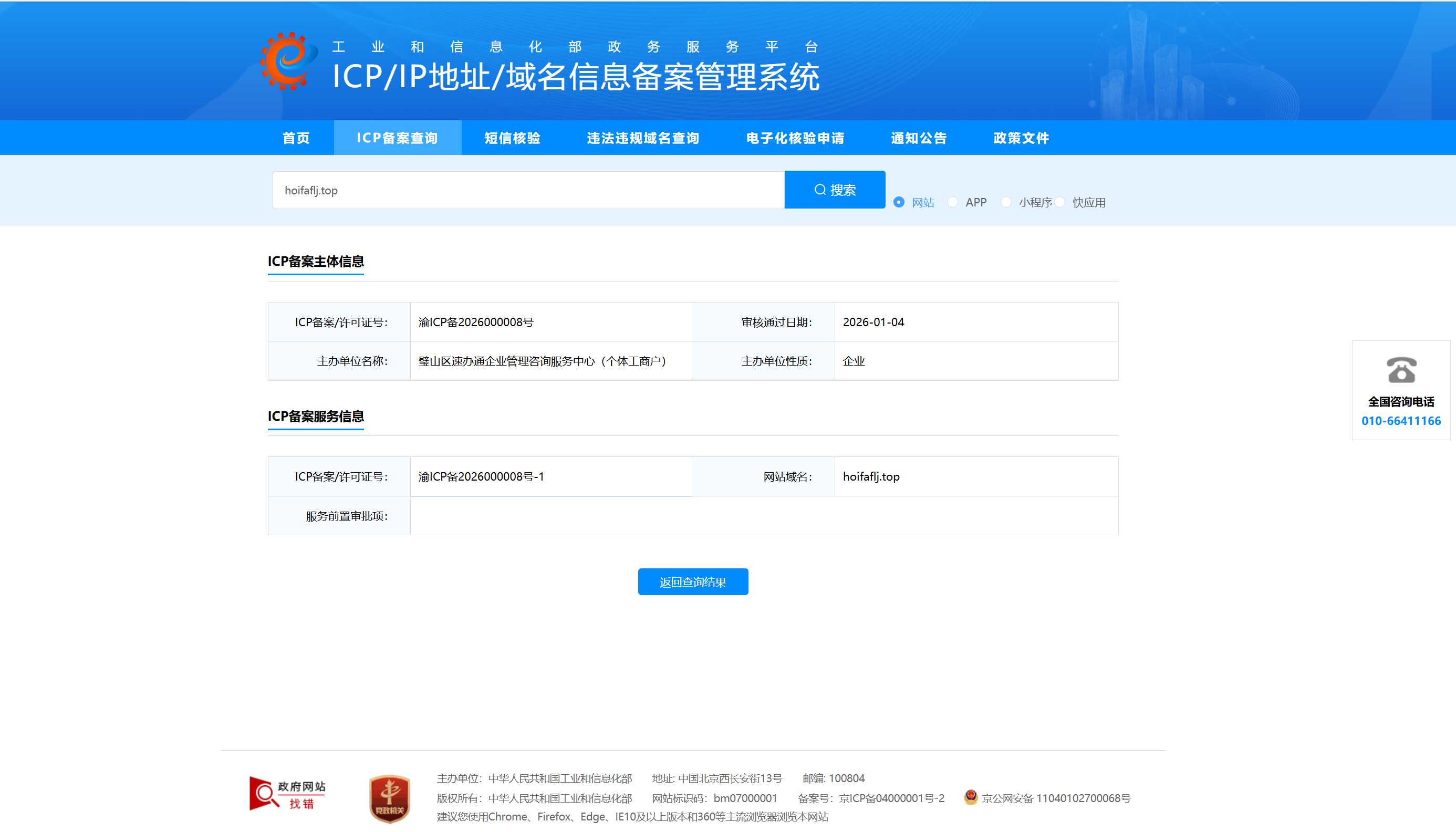Open 电子化核验申请 nav item

point(795,138)
